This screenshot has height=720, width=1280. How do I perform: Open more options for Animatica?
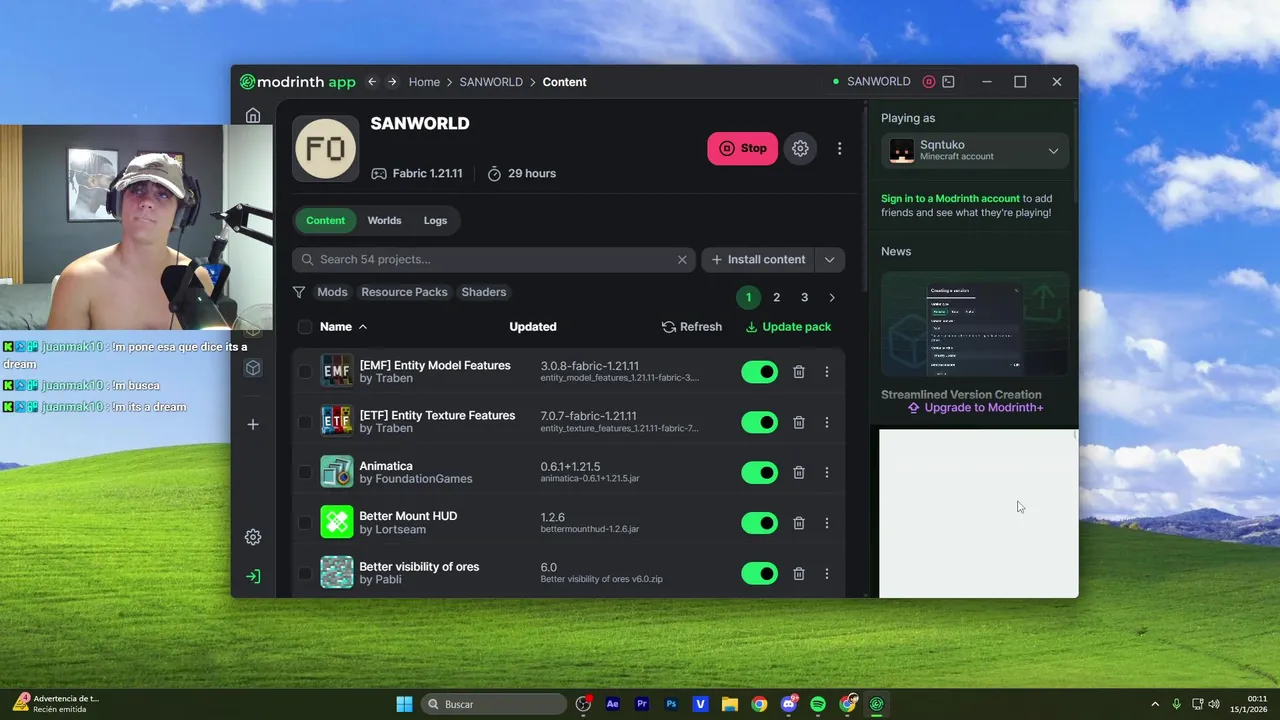click(826, 472)
